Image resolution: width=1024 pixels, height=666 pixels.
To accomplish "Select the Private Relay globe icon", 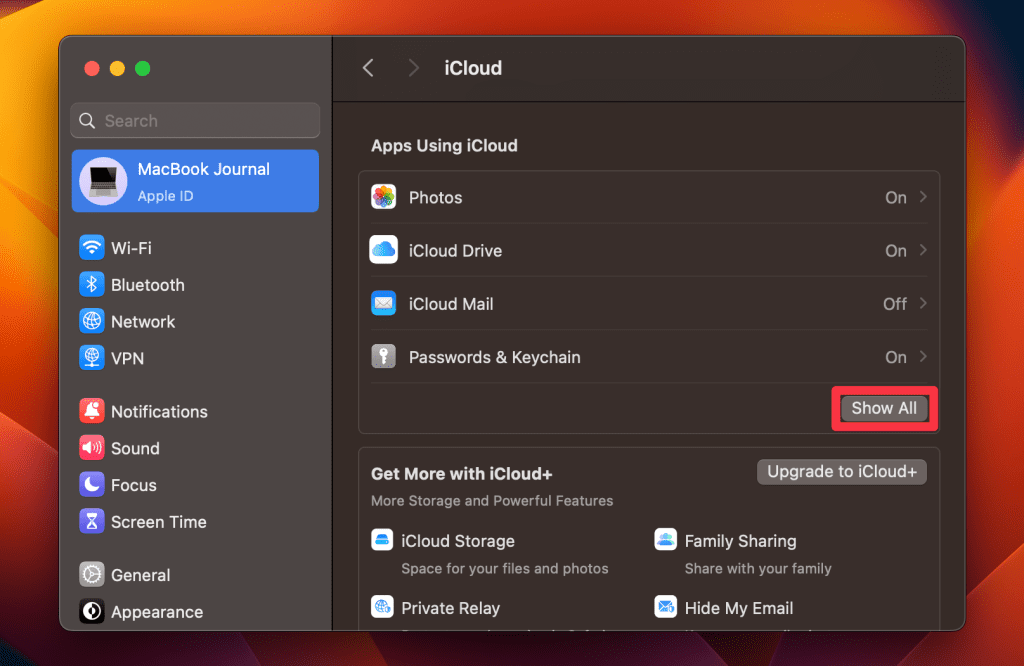I will click(382, 607).
